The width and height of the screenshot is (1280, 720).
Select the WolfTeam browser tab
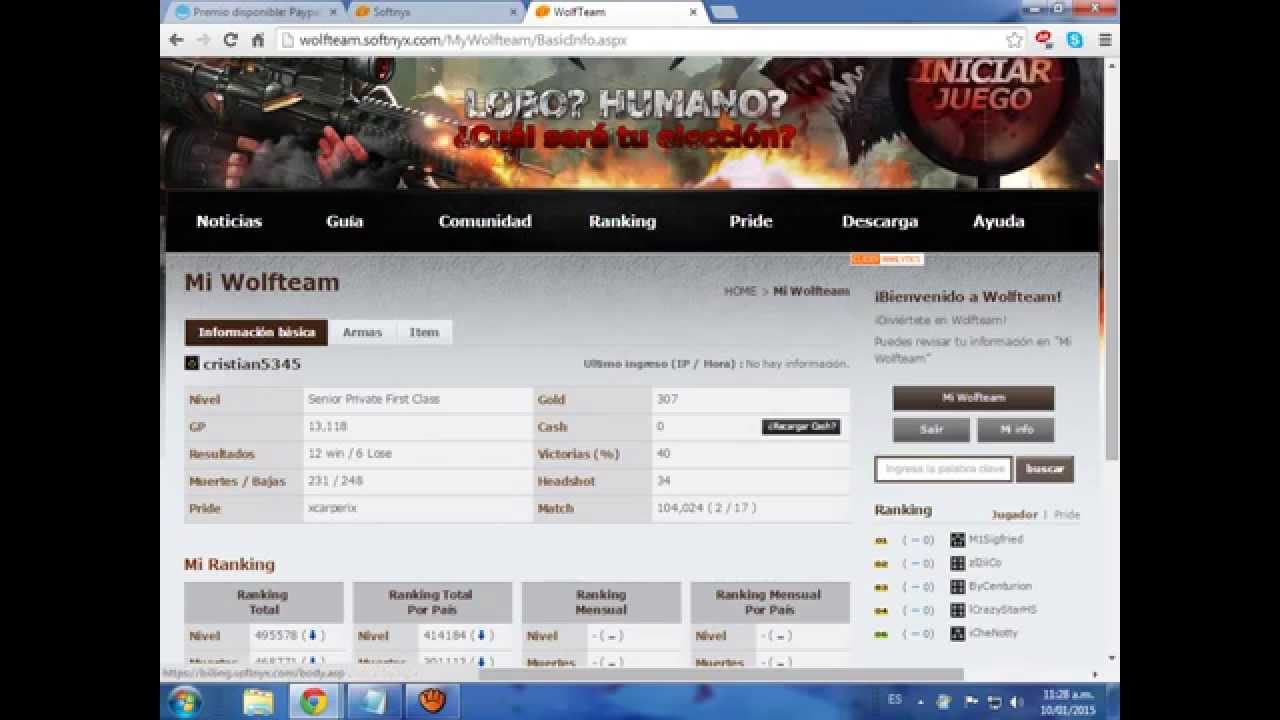[x=615, y=12]
